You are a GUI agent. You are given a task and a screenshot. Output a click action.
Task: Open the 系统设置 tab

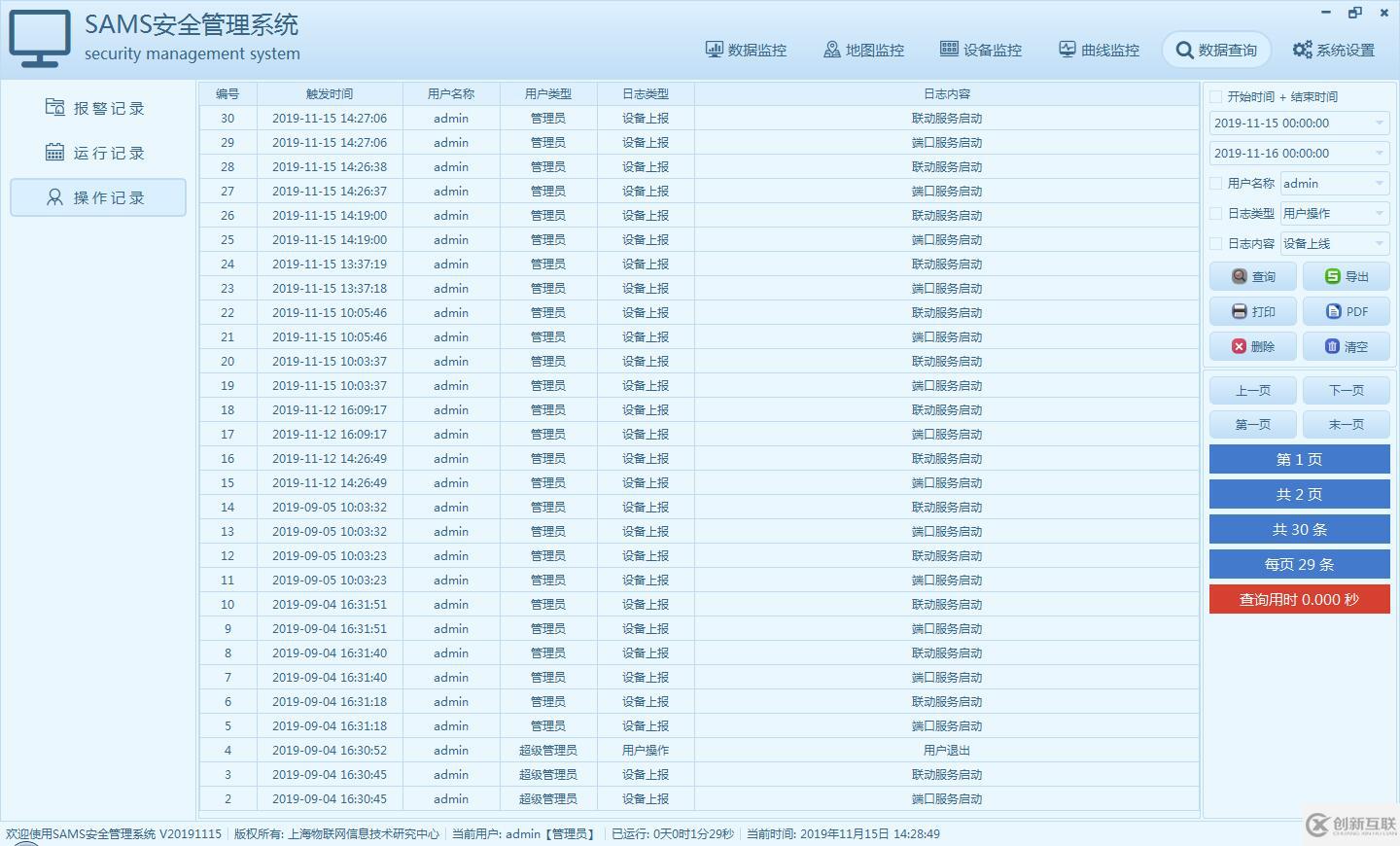[1334, 50]
